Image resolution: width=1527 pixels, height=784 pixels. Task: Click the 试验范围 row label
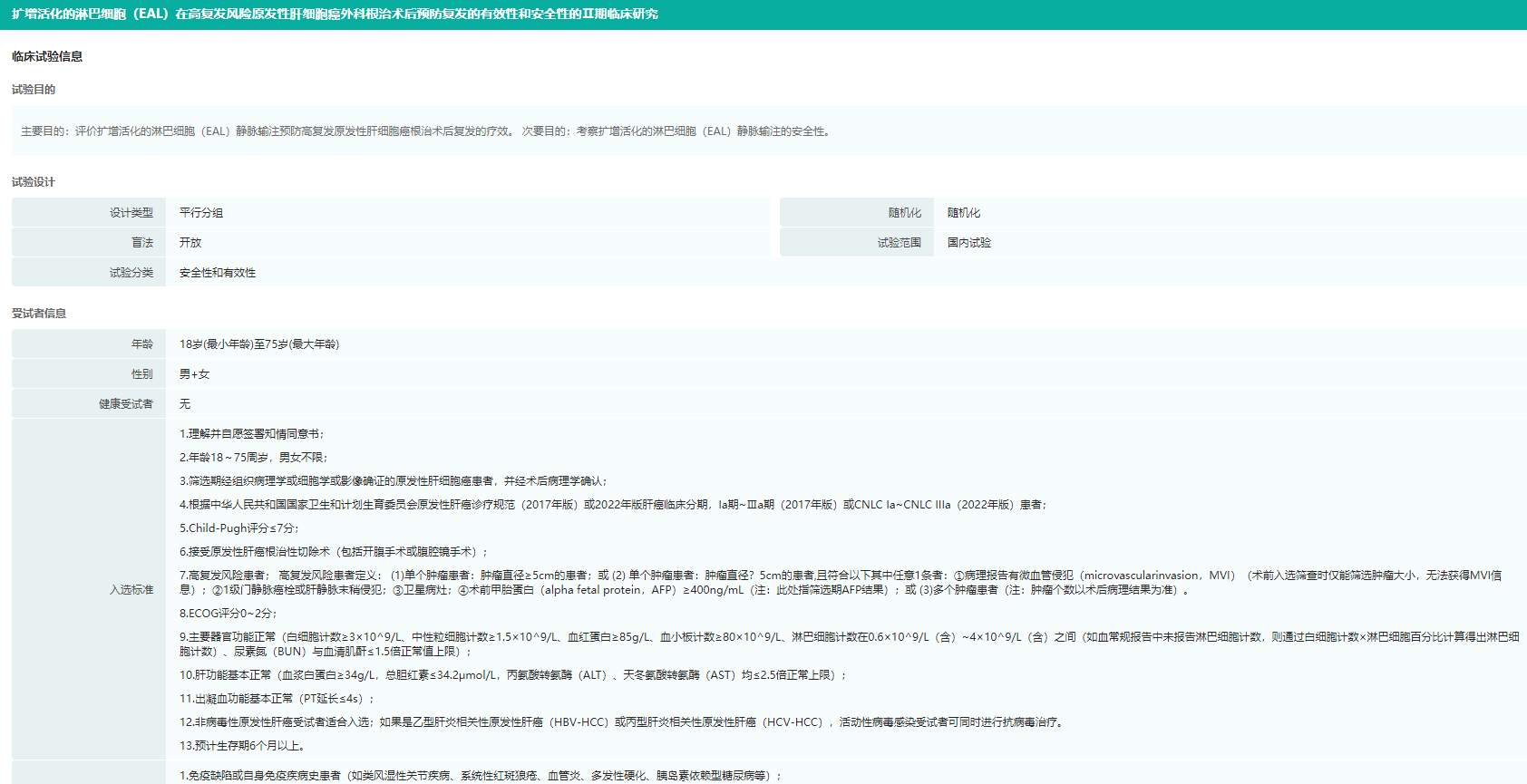[899, 243]
